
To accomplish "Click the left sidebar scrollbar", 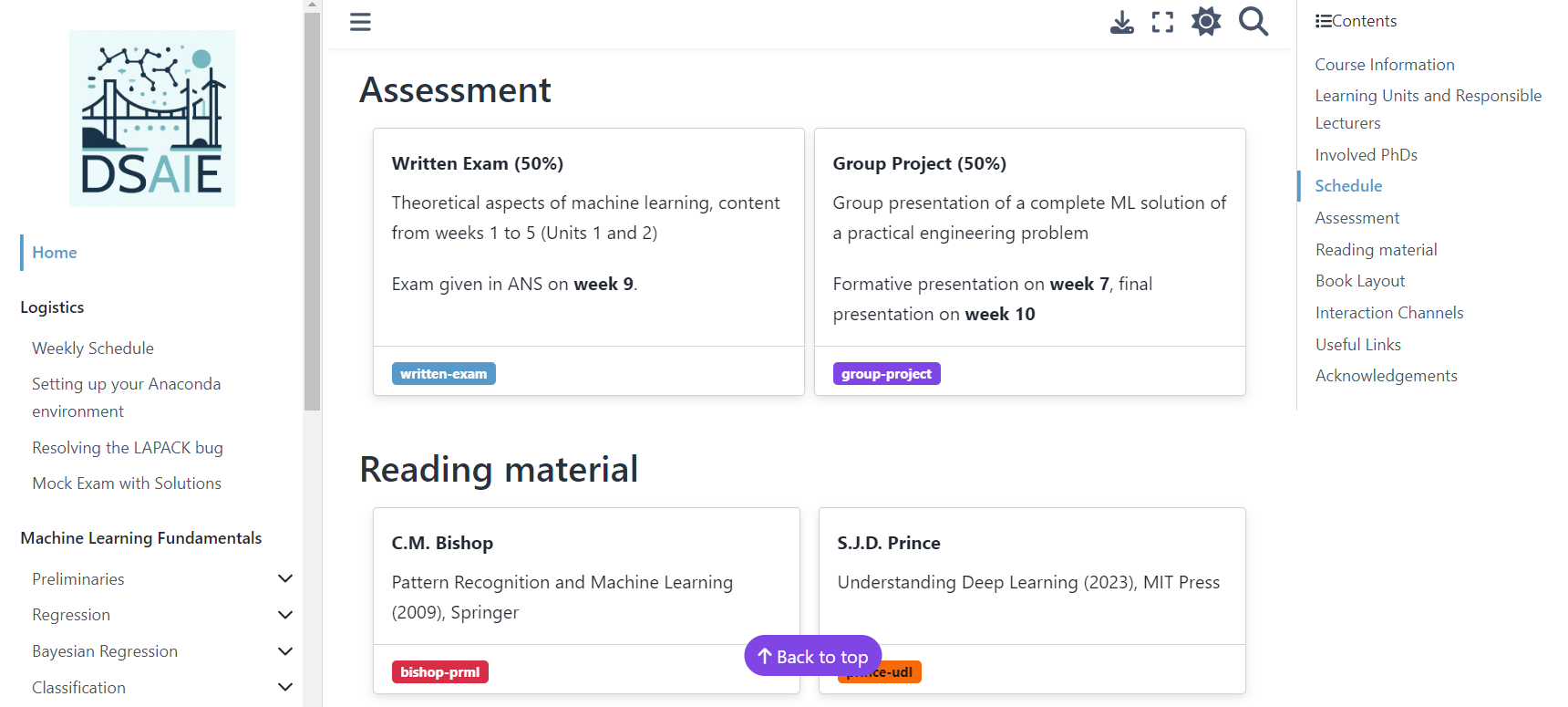I will 313,210.
